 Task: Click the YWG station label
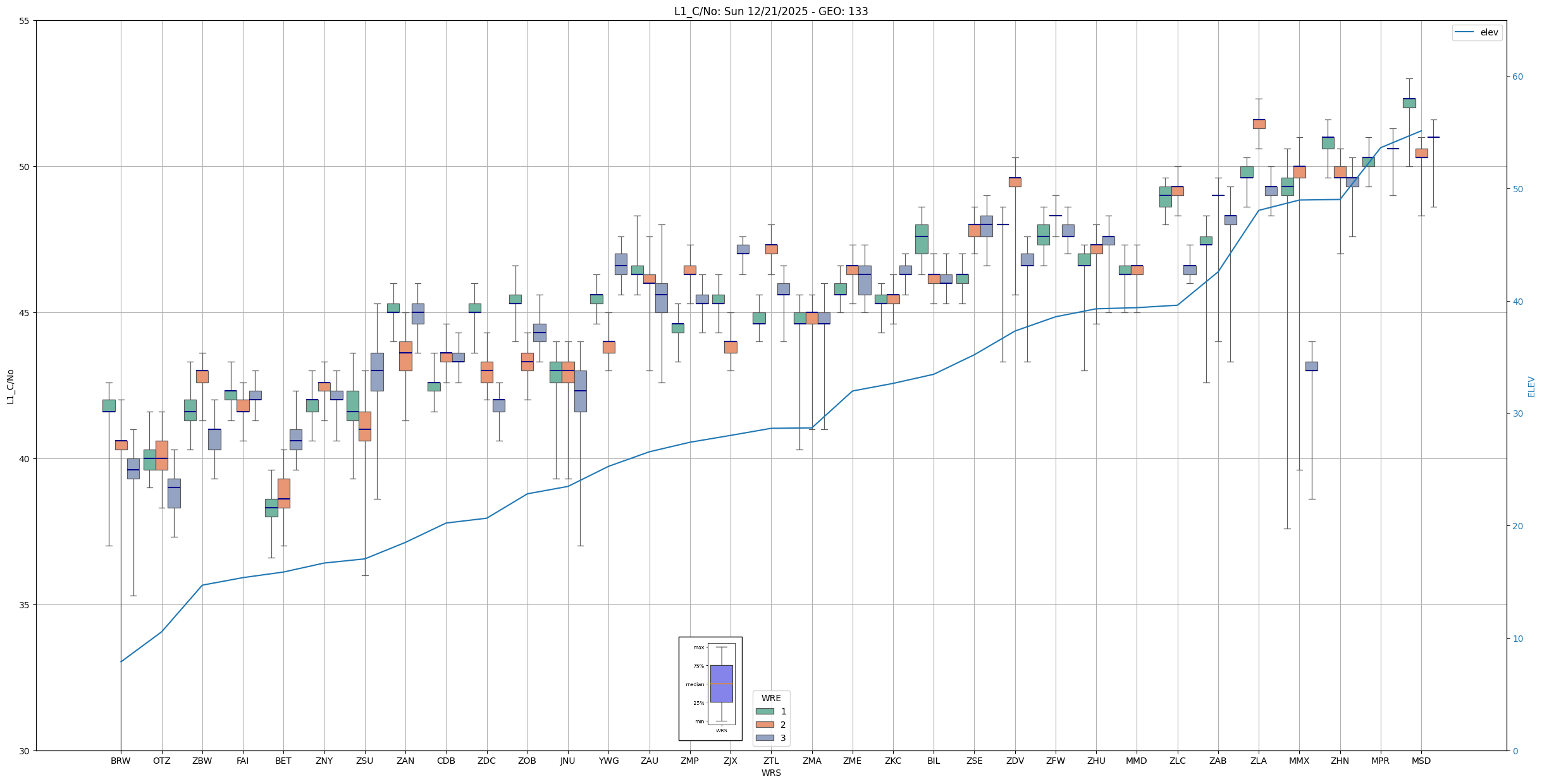pyautogui.click(x=608, y=761)
